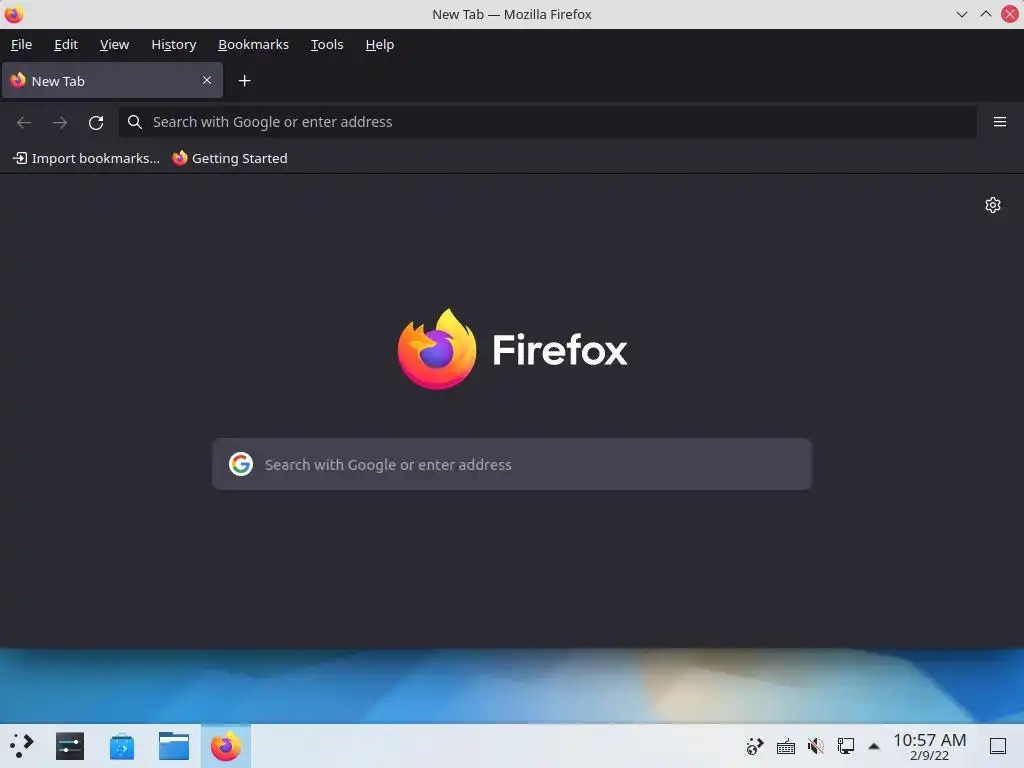Maximize the Firefox window
The width and height of the screenshot is (1024, 768).
click(x=985, y=14)
